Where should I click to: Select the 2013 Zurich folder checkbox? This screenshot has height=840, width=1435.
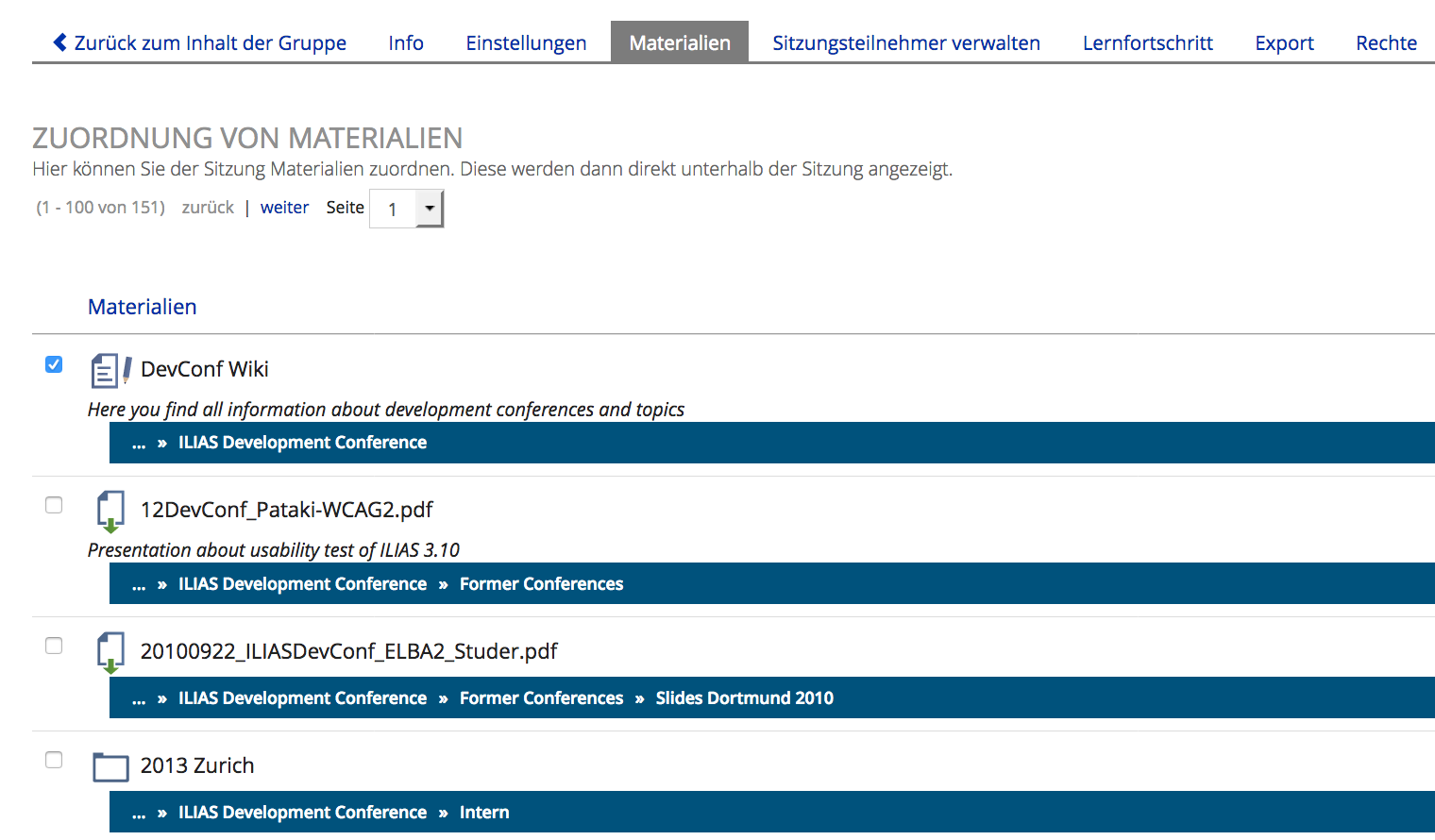pos(54,760)
